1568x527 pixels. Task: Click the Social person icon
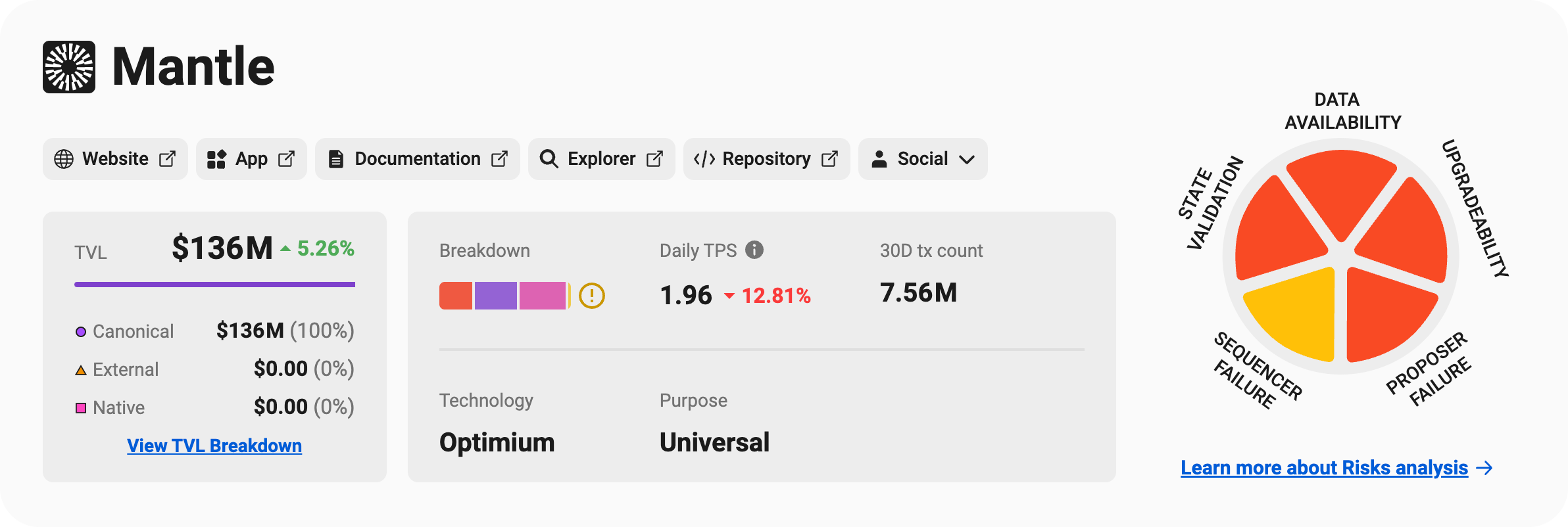[879, 159]
